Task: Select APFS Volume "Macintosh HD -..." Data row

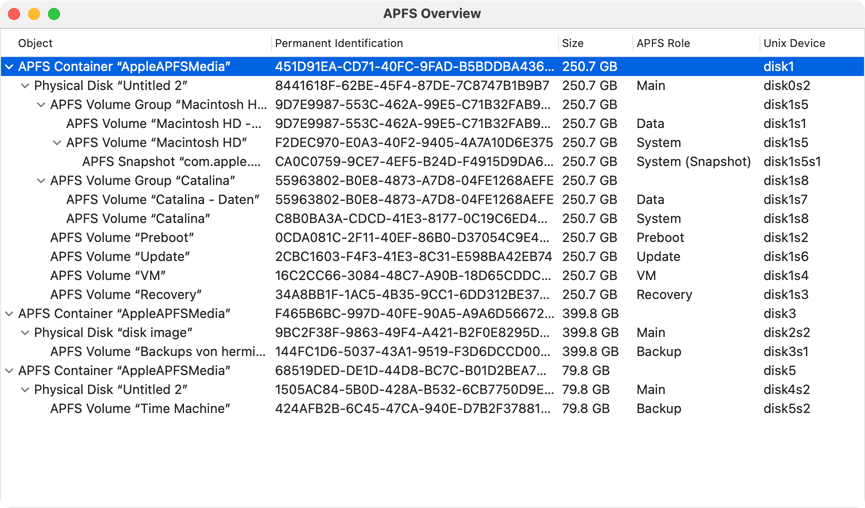Action: (x=432, y=124)
